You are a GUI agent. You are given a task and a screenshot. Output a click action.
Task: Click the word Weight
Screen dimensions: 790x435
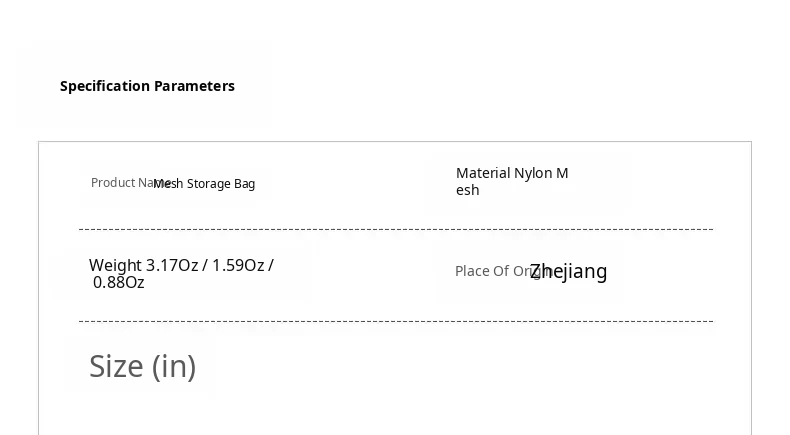coord(115,265)
